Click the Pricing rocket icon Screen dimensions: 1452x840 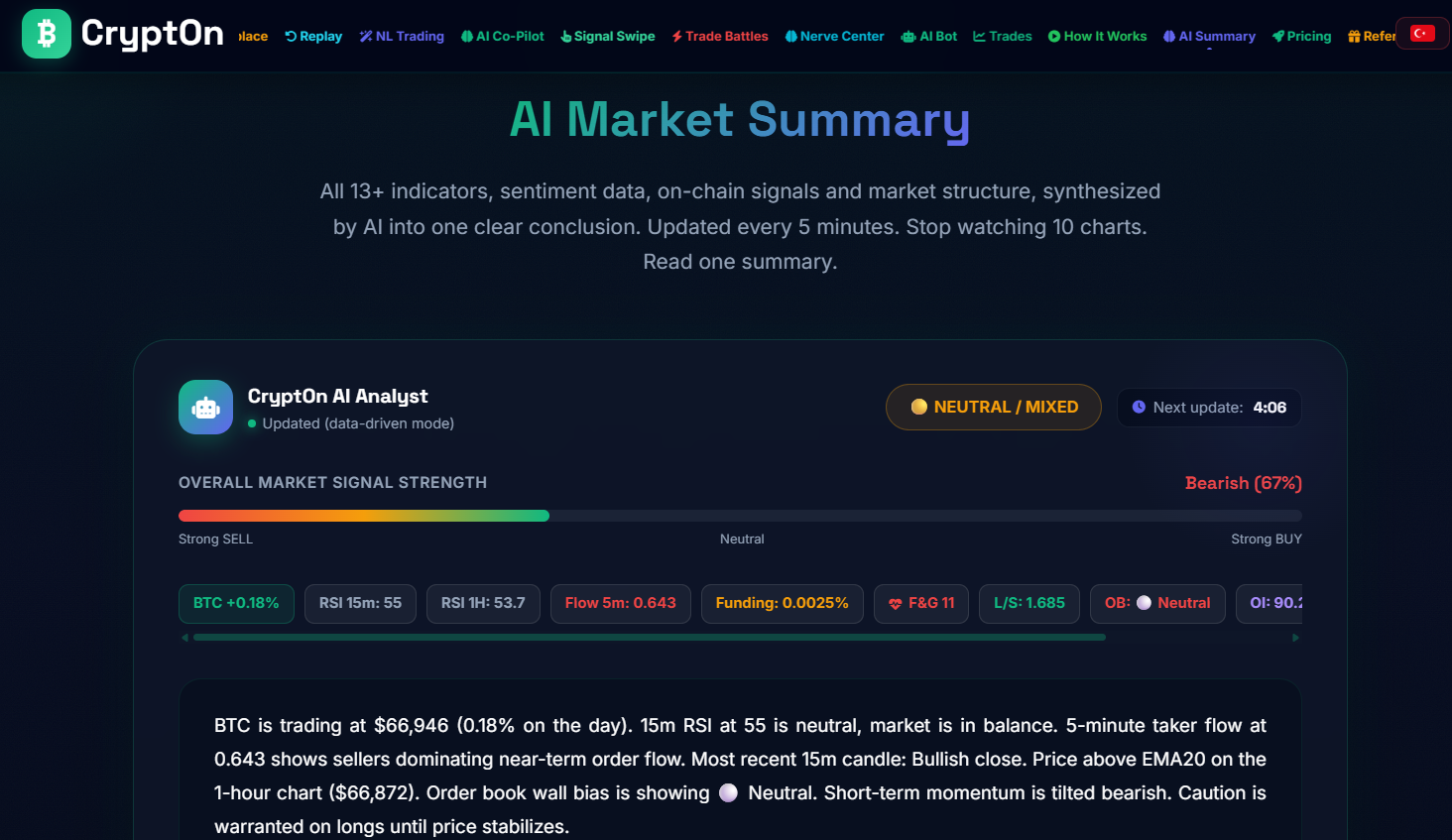[x=1278, y=37]
